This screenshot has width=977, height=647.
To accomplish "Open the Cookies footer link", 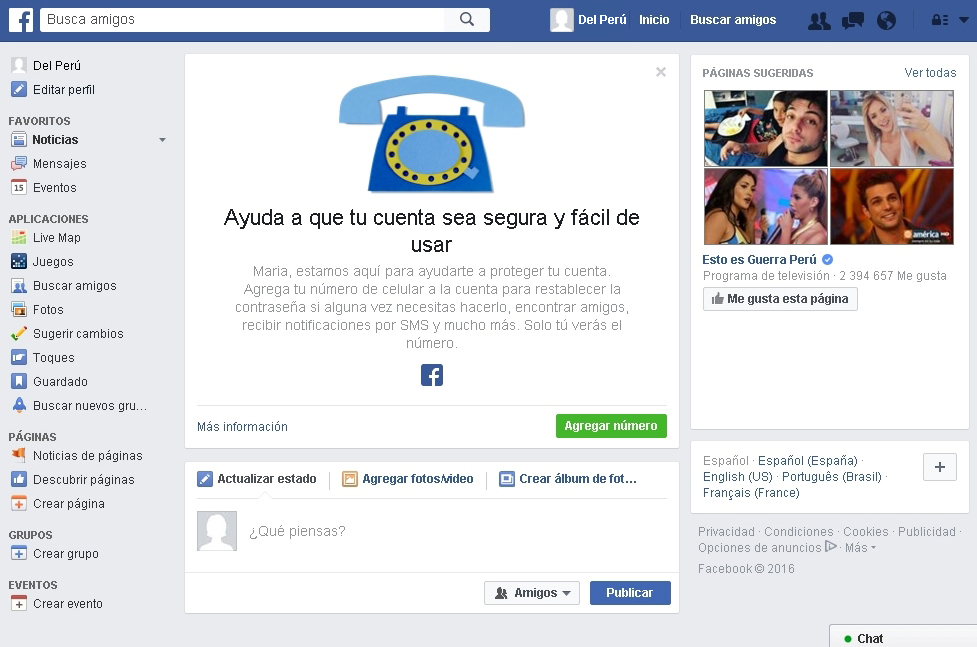I will (x=865, y=532).
